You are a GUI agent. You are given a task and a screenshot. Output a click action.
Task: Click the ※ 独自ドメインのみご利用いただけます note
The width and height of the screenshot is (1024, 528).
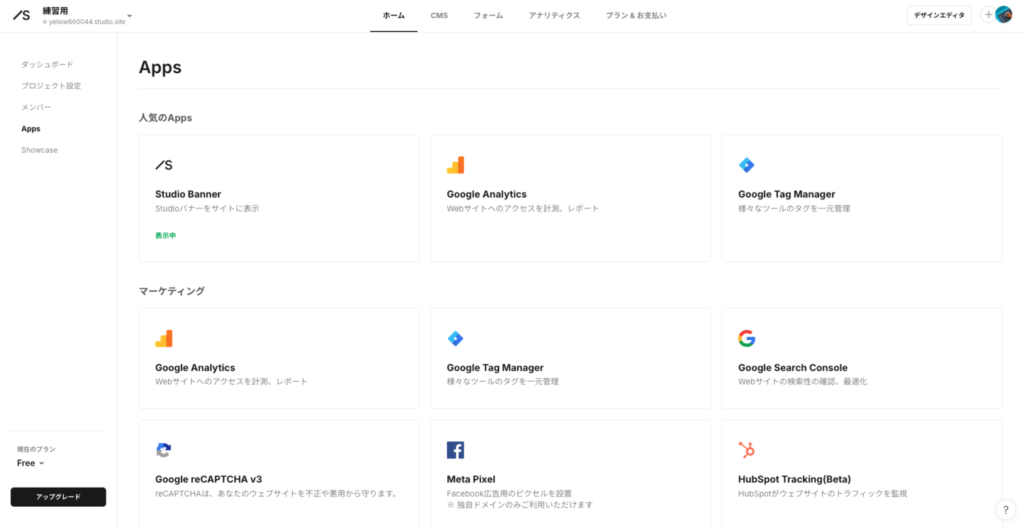pyautogui.click(x=520, y=505)
